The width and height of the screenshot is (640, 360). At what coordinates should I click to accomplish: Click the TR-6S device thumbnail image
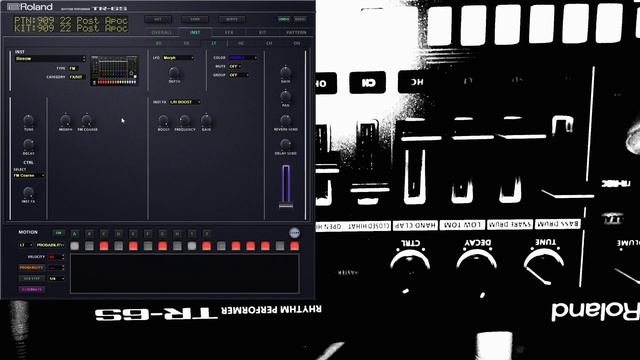coord(115,70)
